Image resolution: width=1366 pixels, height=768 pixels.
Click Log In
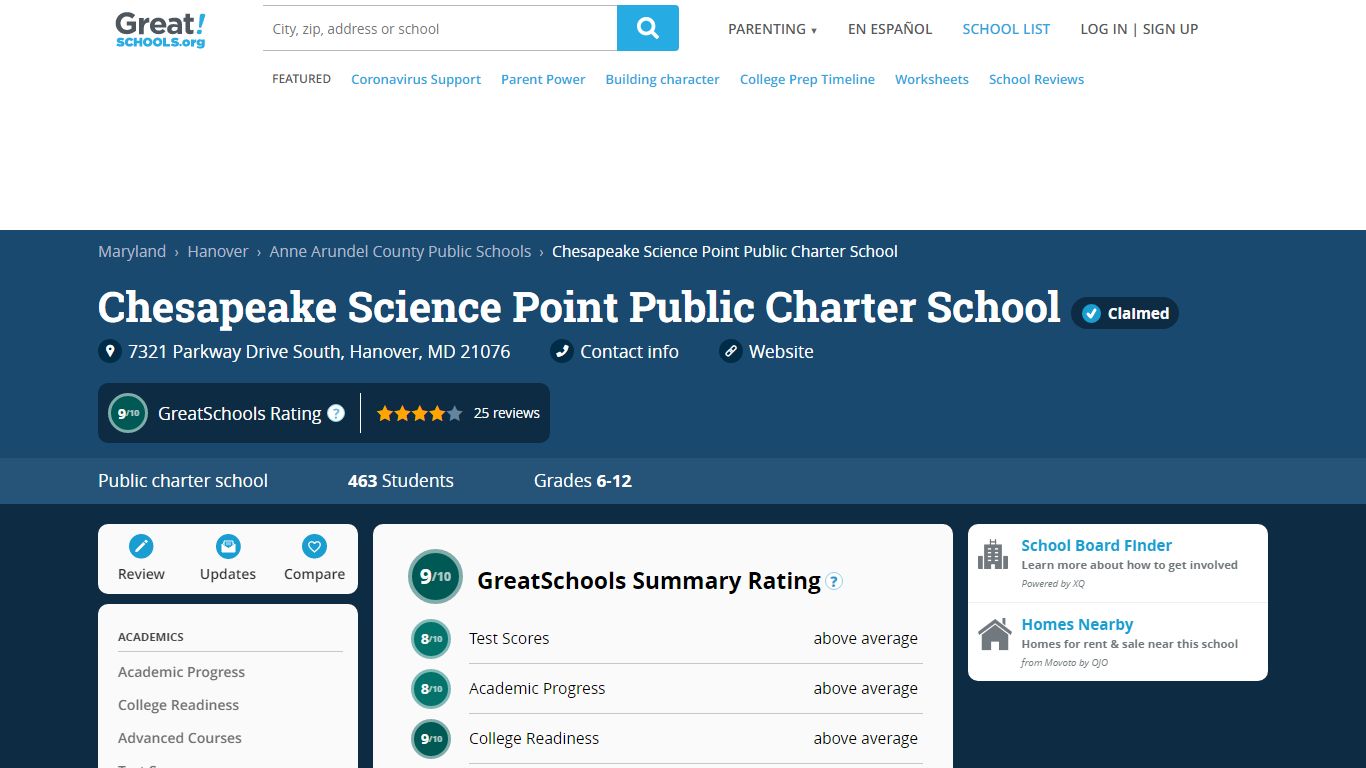(x=1104, y=29)
